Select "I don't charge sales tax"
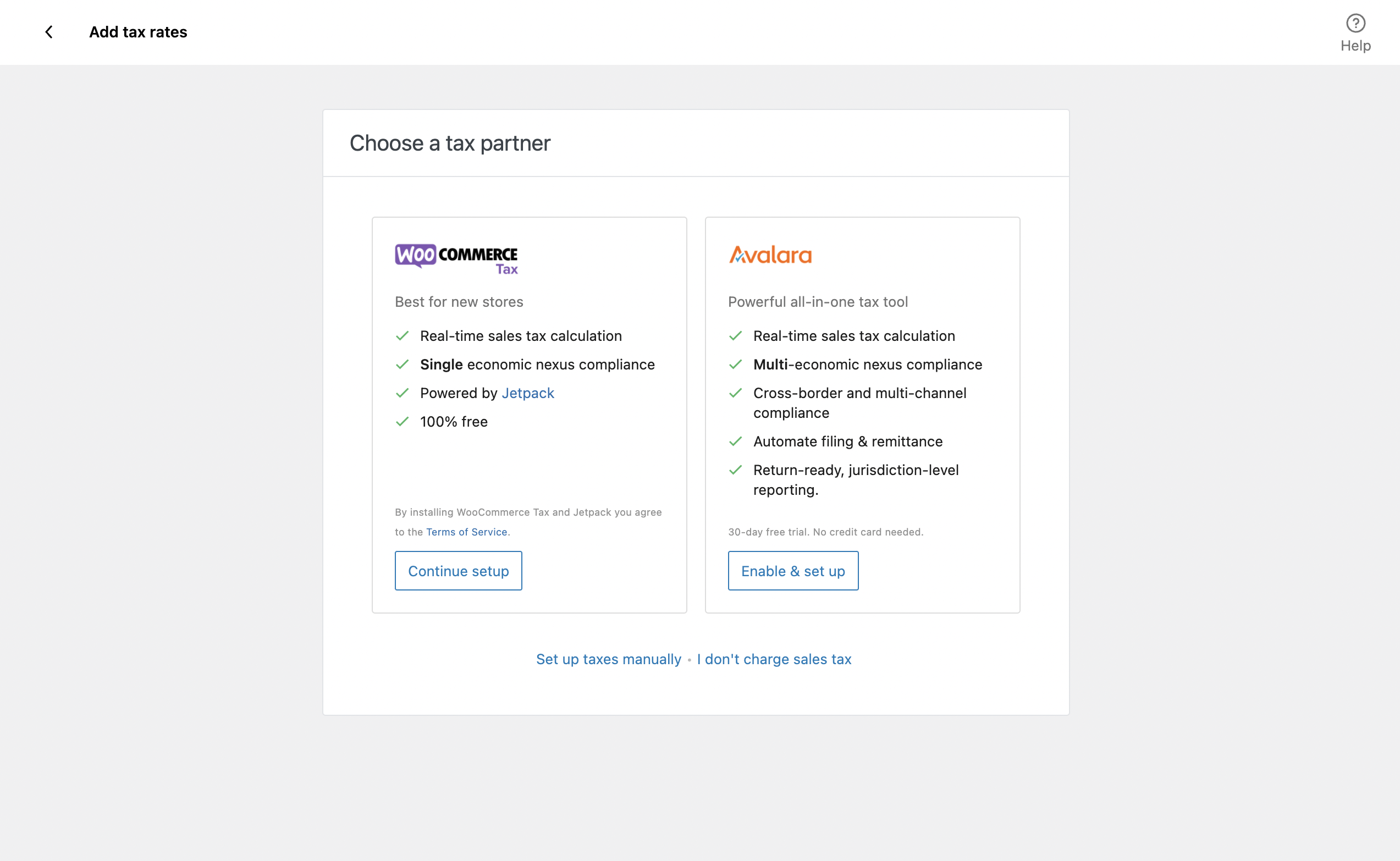 [x=774, y=659]
